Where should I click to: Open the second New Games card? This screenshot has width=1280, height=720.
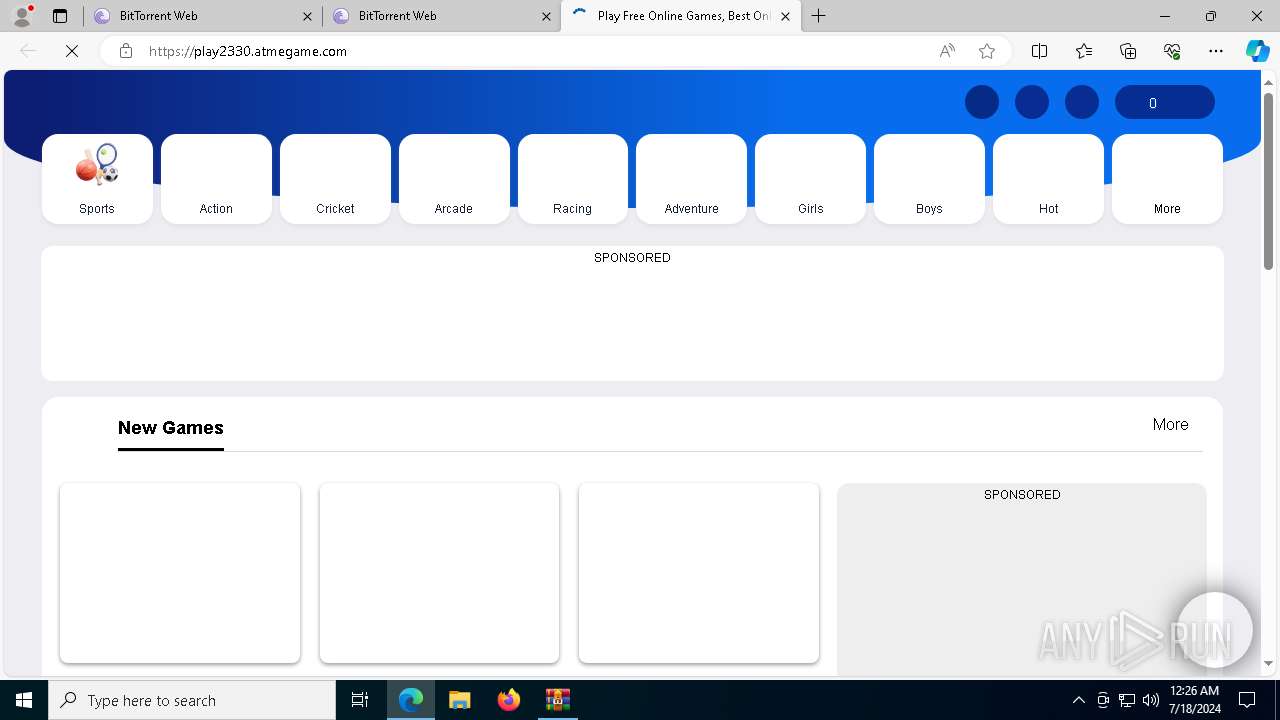coord(439,573)
